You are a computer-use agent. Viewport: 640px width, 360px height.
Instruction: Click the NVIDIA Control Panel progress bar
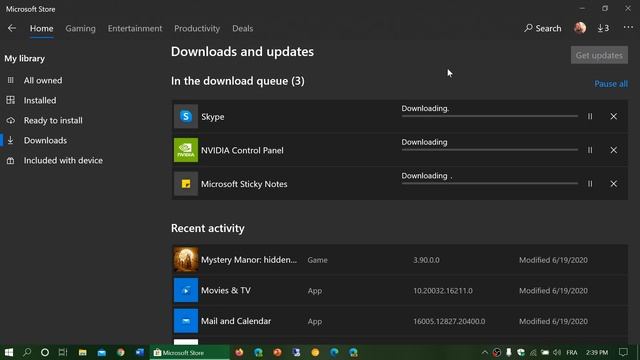click(x=489, y=150)
